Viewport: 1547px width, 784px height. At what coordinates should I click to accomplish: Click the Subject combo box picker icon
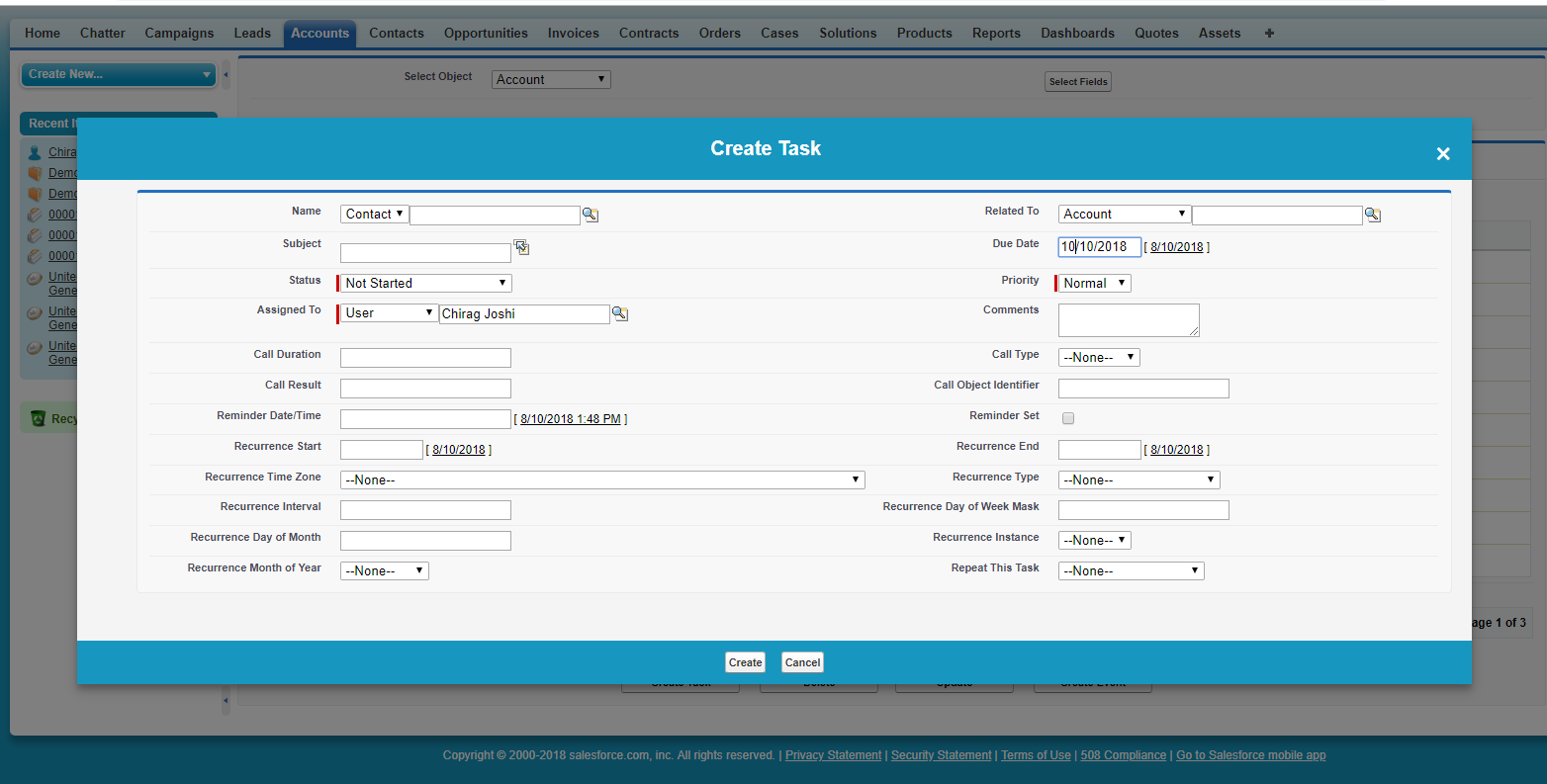click(521, 247)
